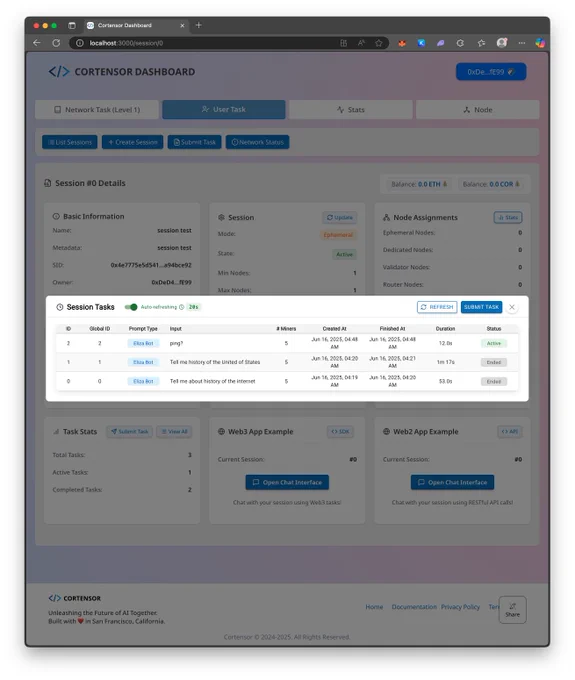Click the Home footer link
The image size is (575, 680).
(374, 607)
